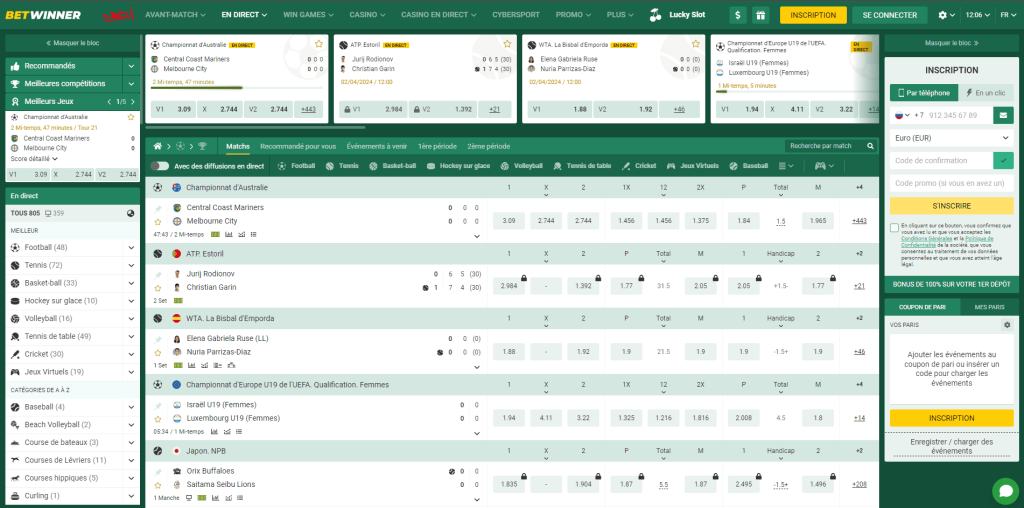The image size is (1024, 508).
Task: Click Masquer le bloc on left panel
Action: (72, 43)
